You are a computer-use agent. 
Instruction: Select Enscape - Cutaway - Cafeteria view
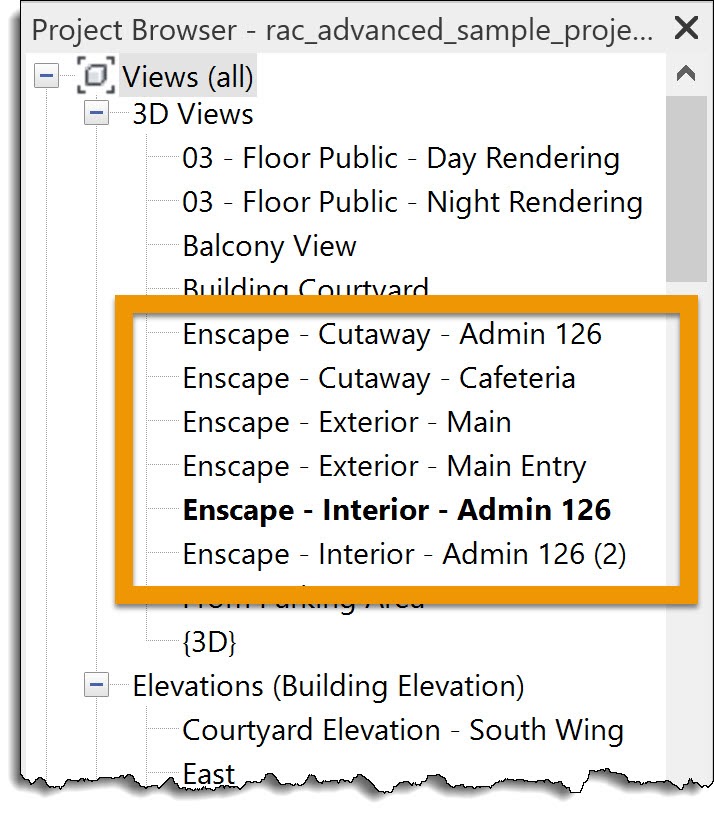[x=378, y=378]
